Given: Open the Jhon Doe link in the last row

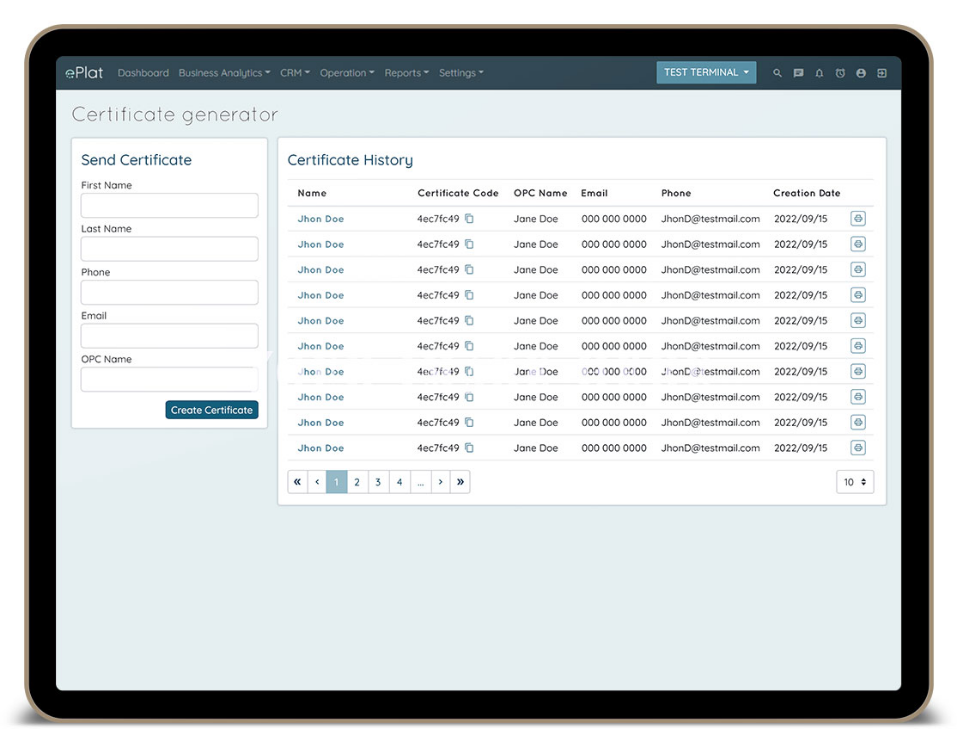Looking at the screenshot, I should point(320,448).
